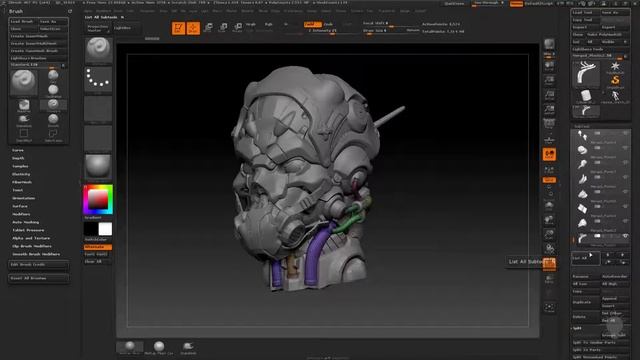Viewport: 640px width, 360px height.
Task: Select the Rotate button in top shelf
Action: point(237,28)
